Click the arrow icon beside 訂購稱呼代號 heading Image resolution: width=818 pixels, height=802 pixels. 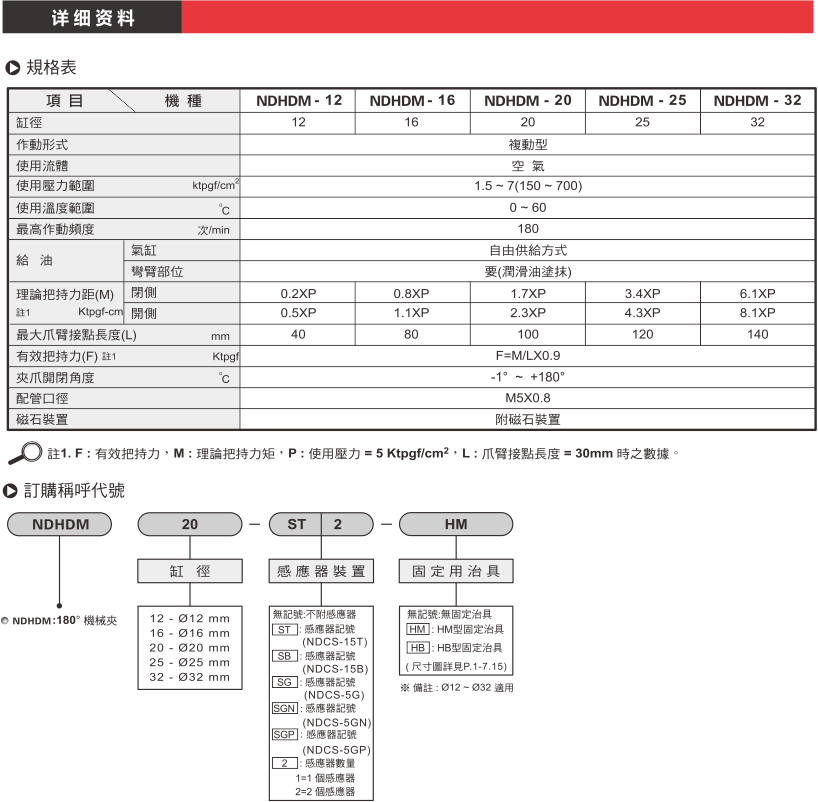point(13,490)
